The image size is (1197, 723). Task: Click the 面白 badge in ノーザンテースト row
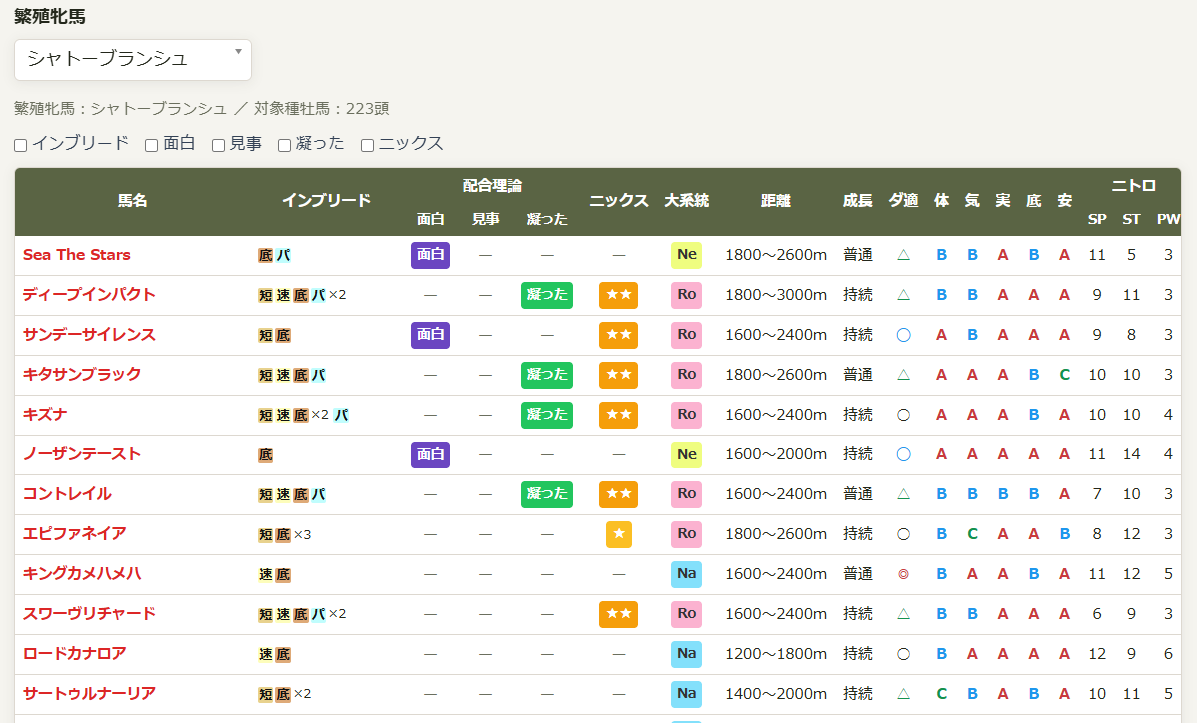pyautogui.click(x=431, y=454)
